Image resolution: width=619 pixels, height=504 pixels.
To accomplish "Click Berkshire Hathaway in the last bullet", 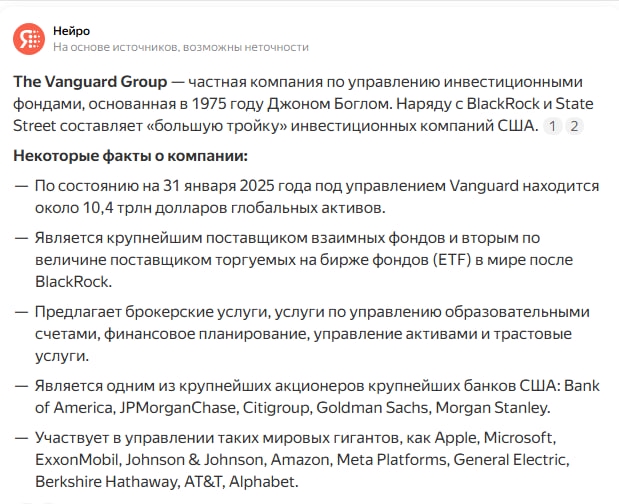I will (106, 482).
